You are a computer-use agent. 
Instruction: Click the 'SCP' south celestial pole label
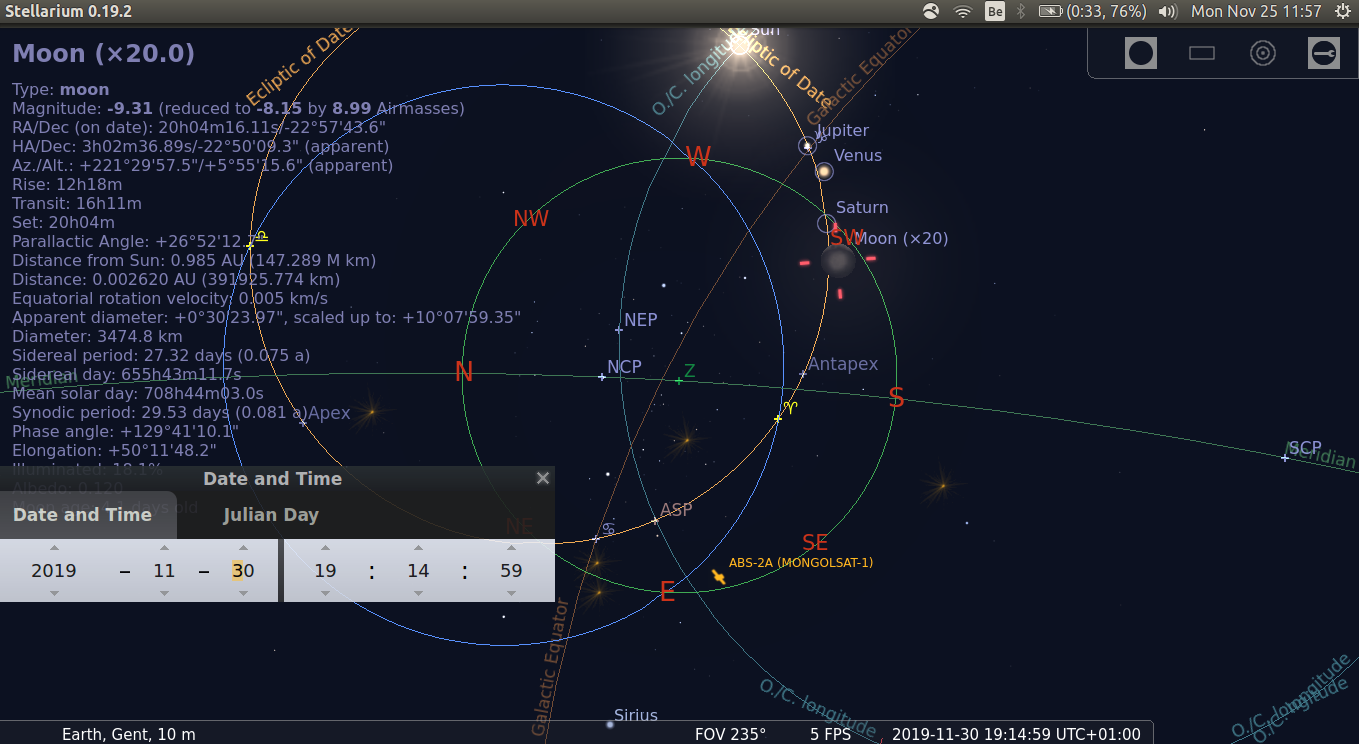coord(1305,448)
